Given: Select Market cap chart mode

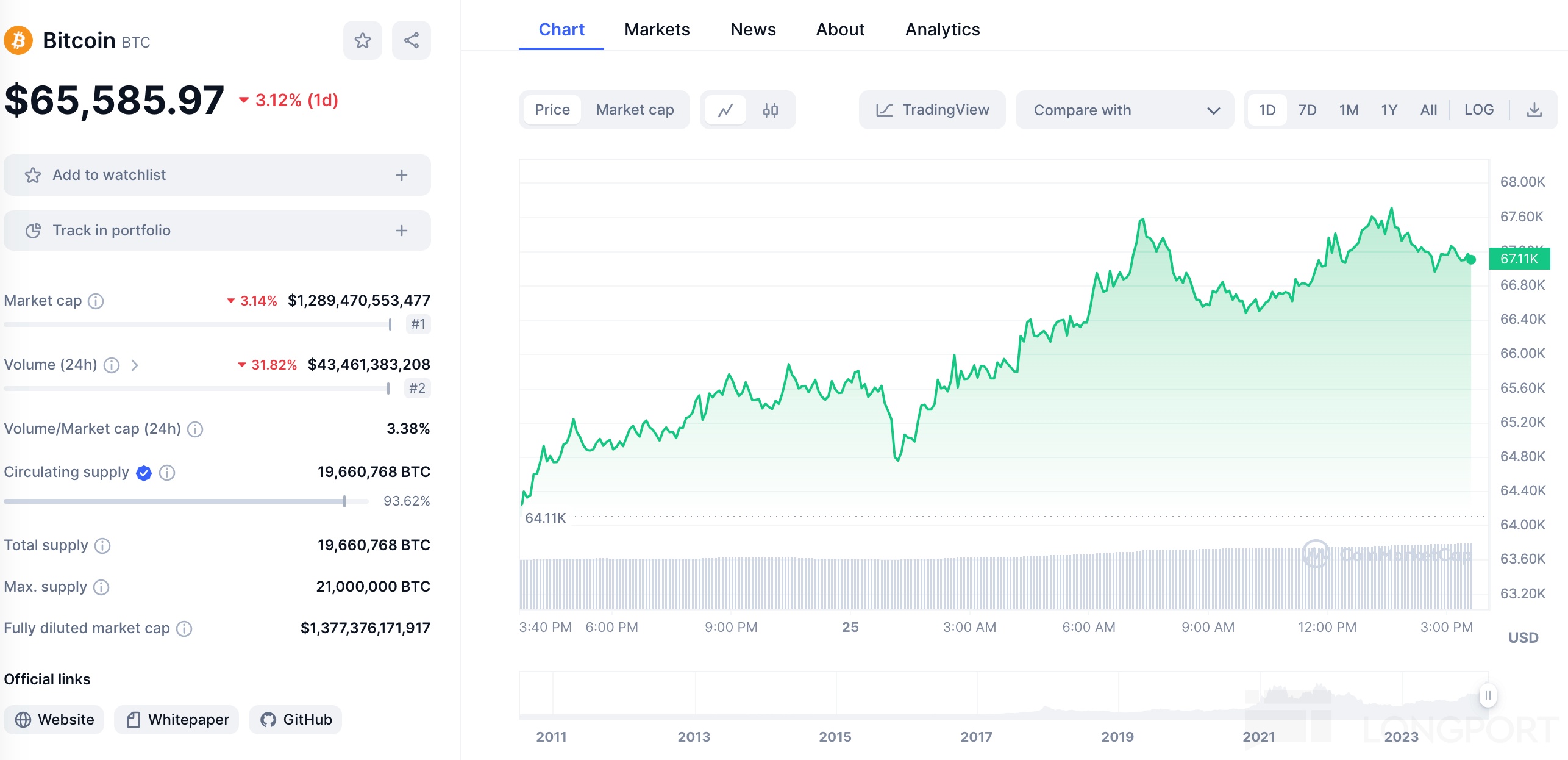Looking at the screenshot, I should [x=634, y=110].
